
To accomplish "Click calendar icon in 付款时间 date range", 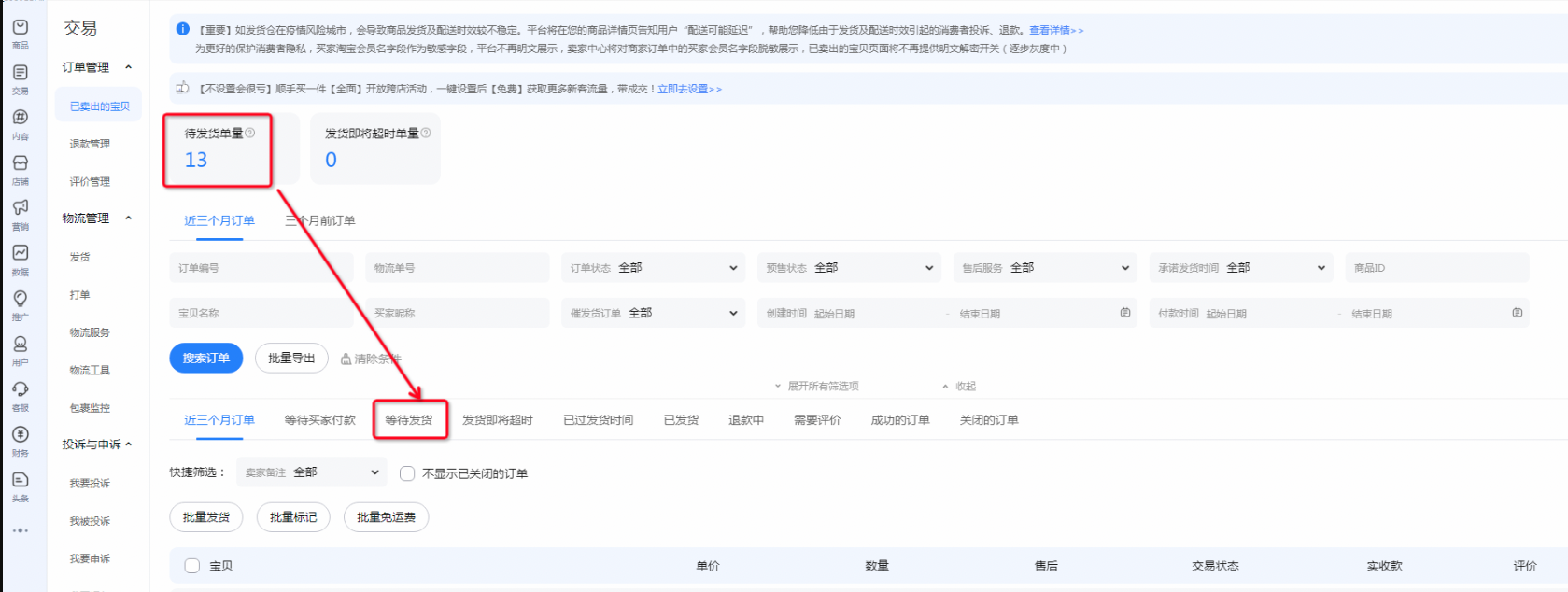I will 1518,313.
